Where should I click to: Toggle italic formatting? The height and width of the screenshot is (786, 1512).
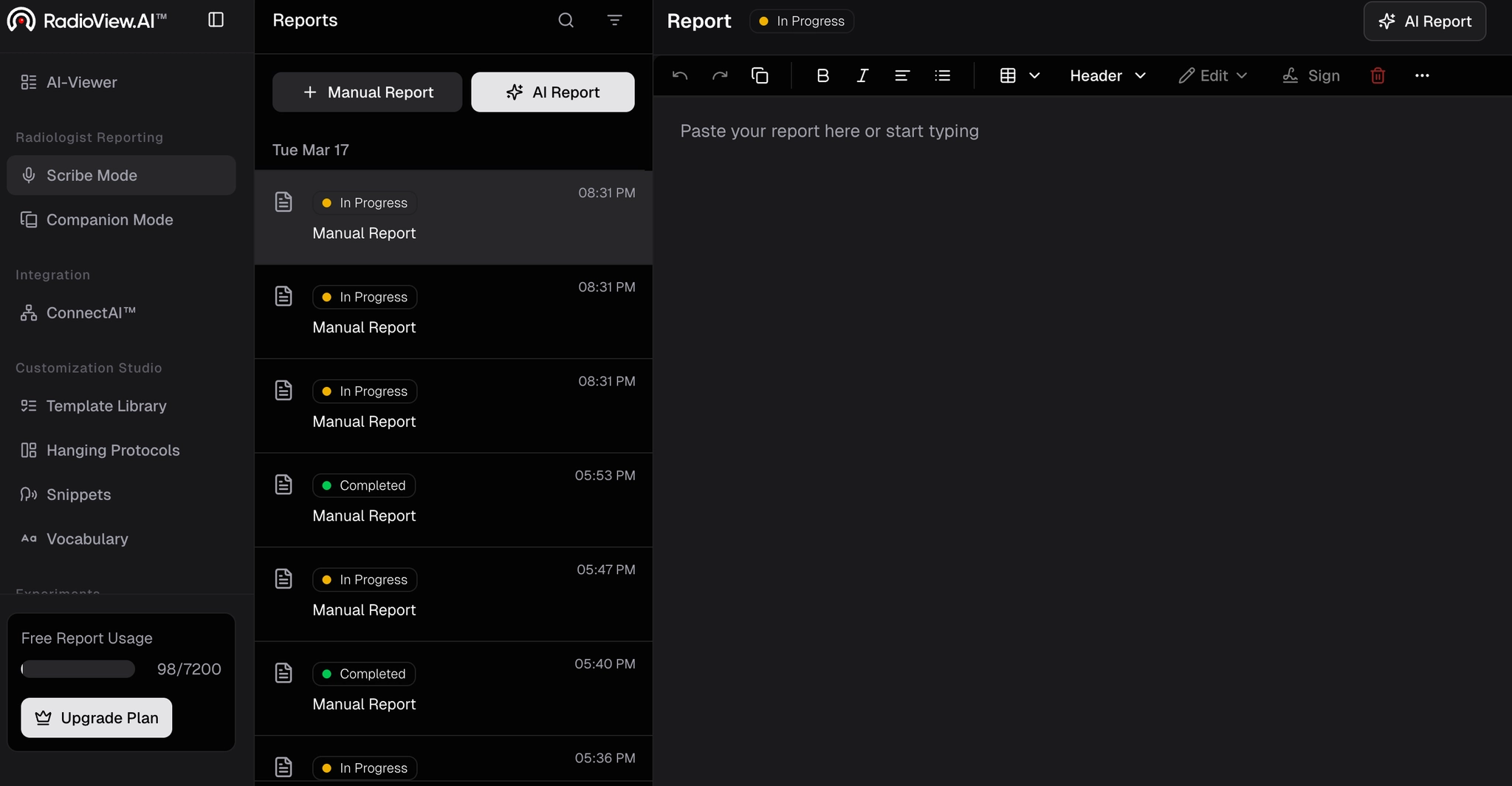tap(862, 75)
